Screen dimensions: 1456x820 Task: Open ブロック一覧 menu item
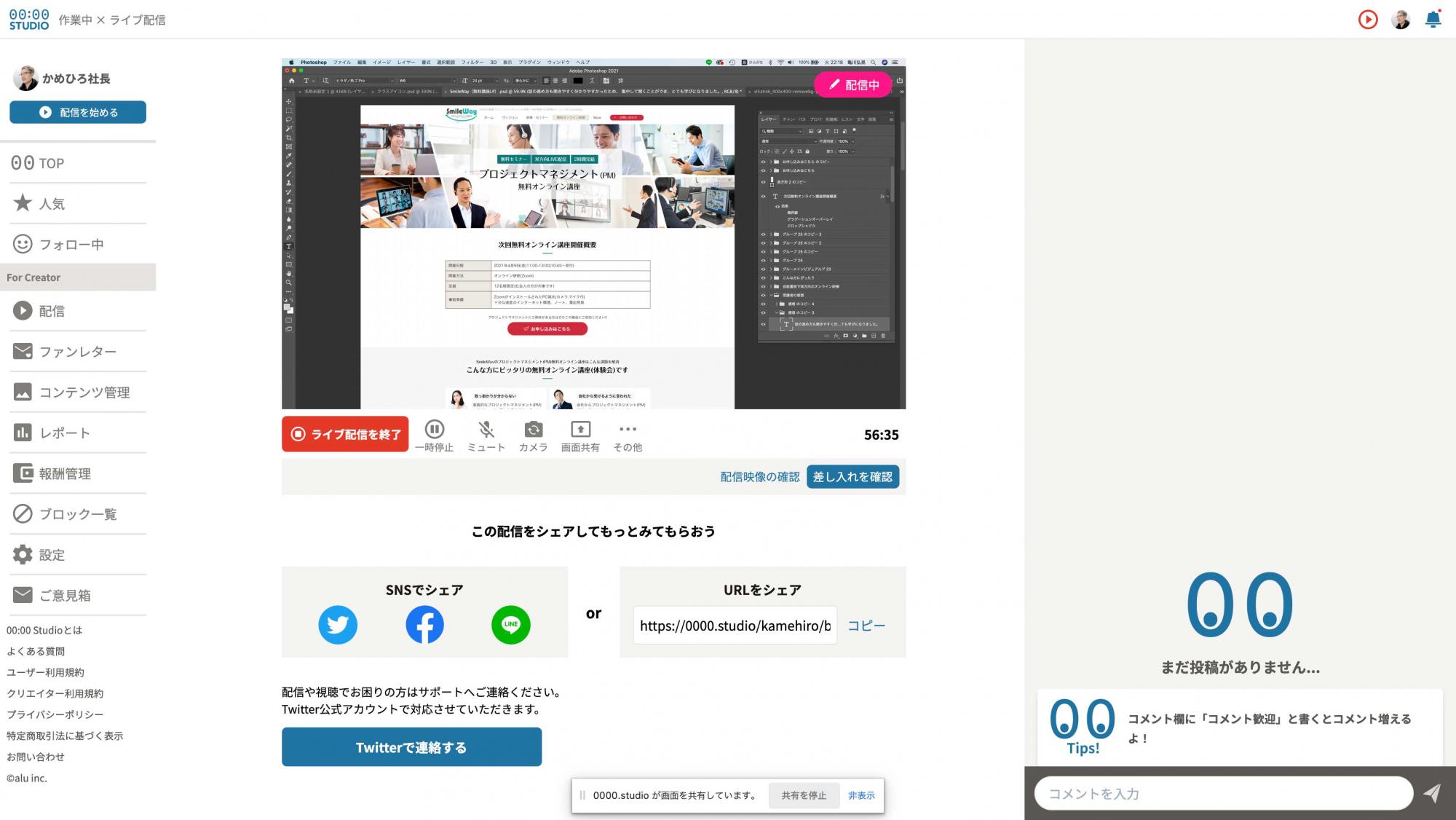(x=78, y=514)
